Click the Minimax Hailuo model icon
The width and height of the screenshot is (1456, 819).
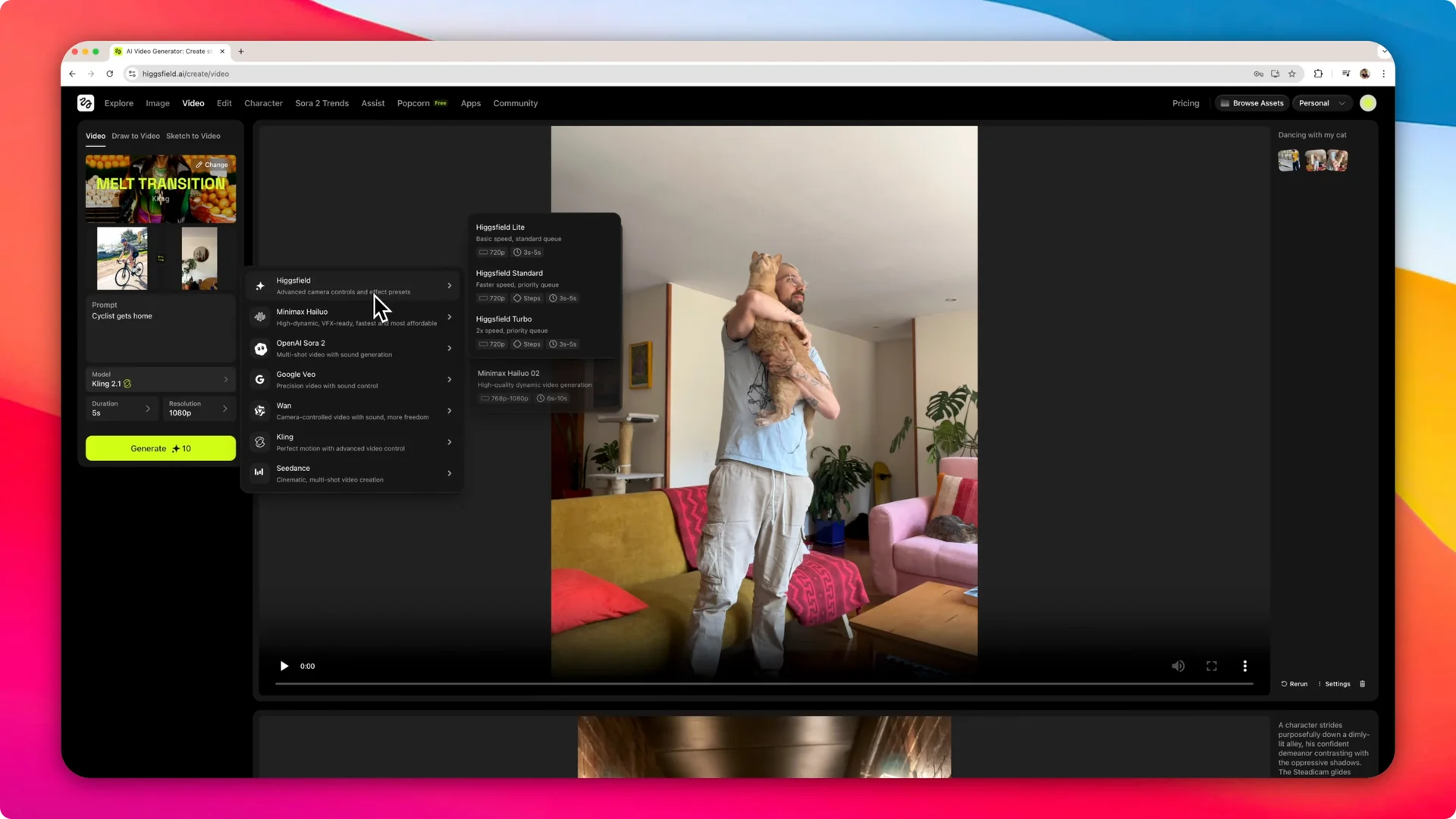click(259, 316)
